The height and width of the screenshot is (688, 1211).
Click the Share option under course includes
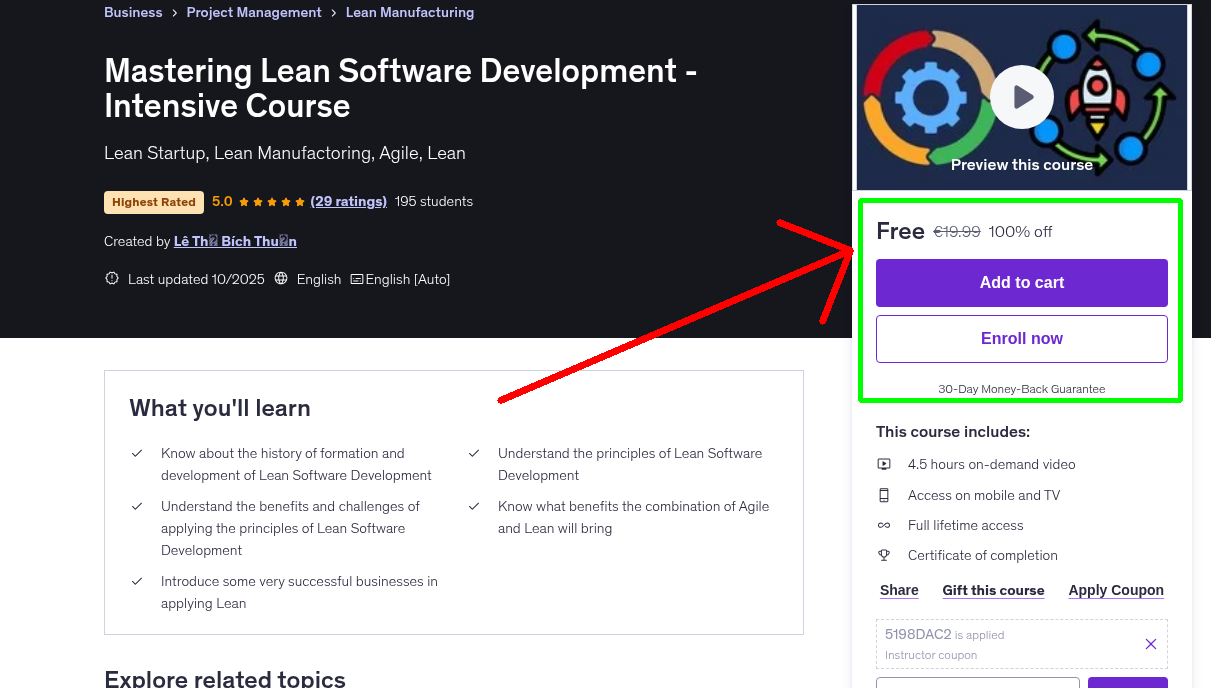click(x=898, y=590)
